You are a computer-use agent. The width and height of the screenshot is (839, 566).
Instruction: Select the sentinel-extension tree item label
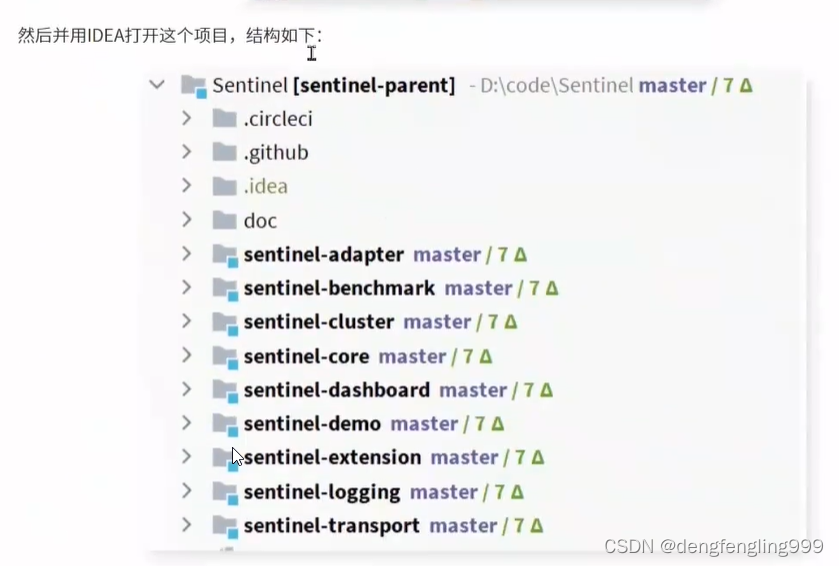332,458
